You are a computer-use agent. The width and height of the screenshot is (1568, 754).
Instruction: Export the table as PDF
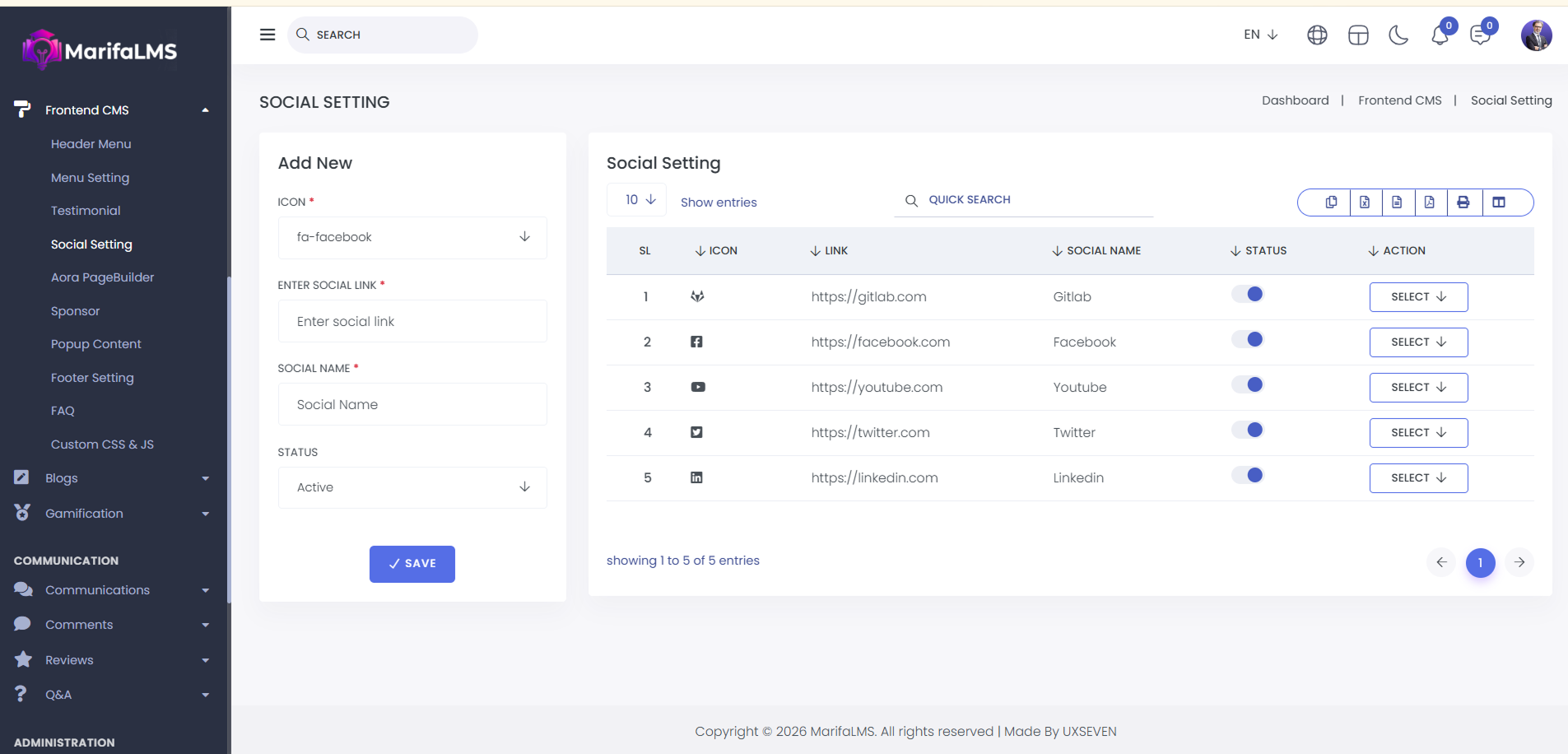(x=1430, y=202)
